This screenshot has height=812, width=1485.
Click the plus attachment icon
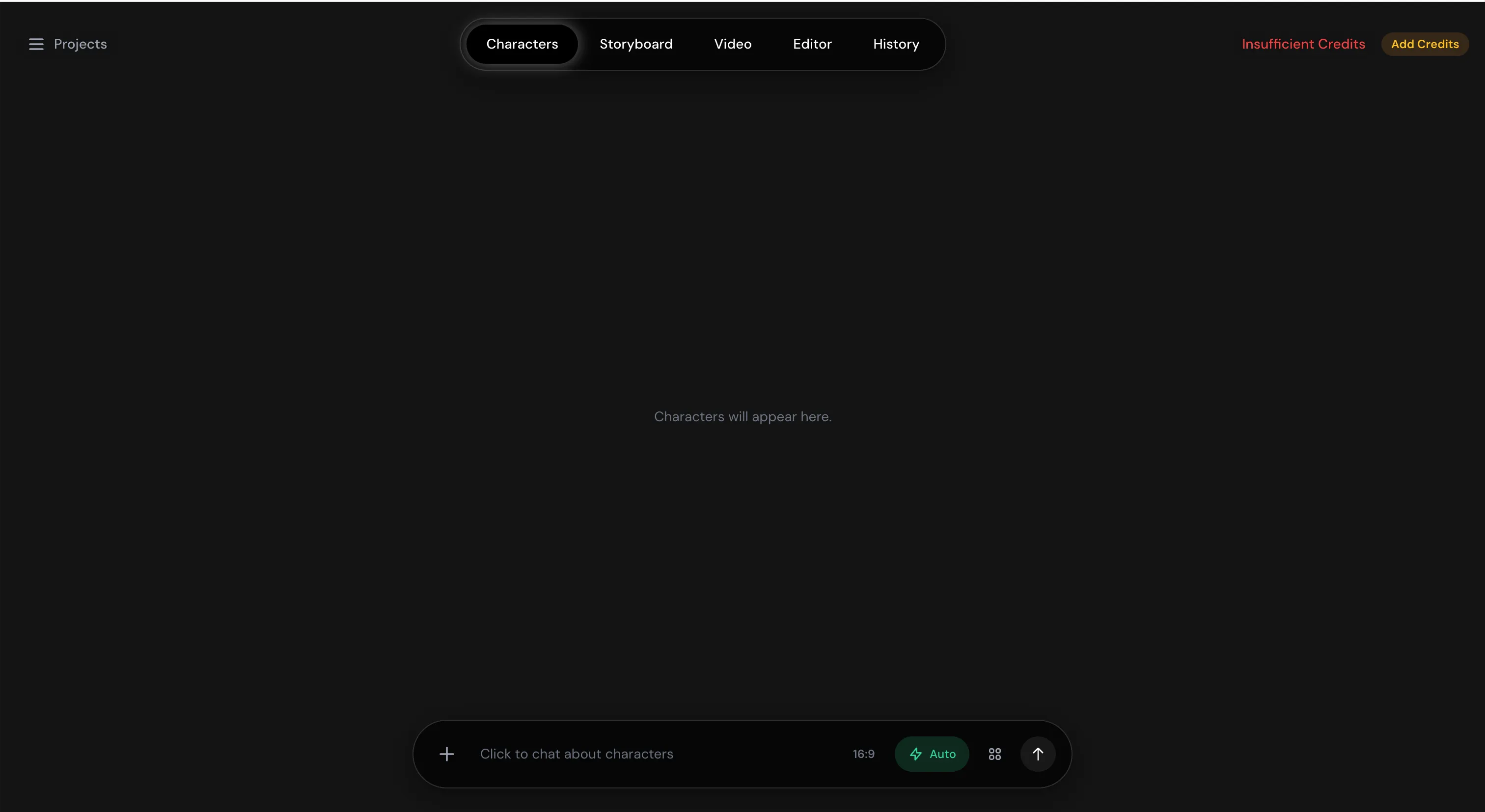[x=447, y=754]
